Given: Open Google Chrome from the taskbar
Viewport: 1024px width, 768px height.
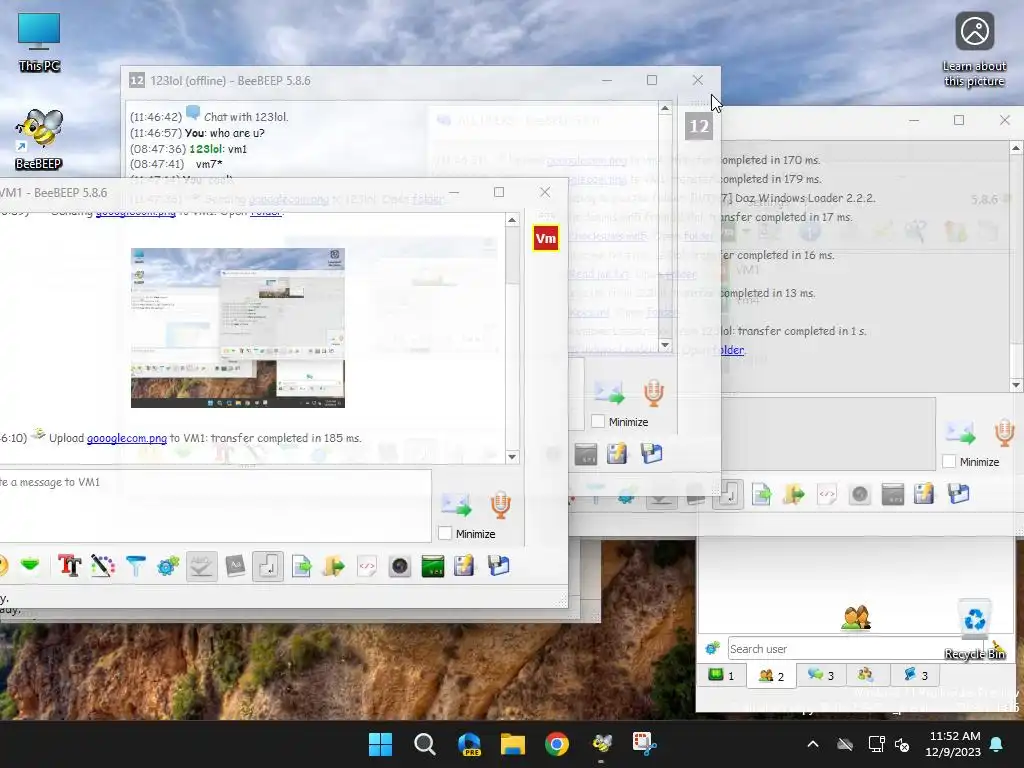Looking at the screenshot, I should (557, 744).
